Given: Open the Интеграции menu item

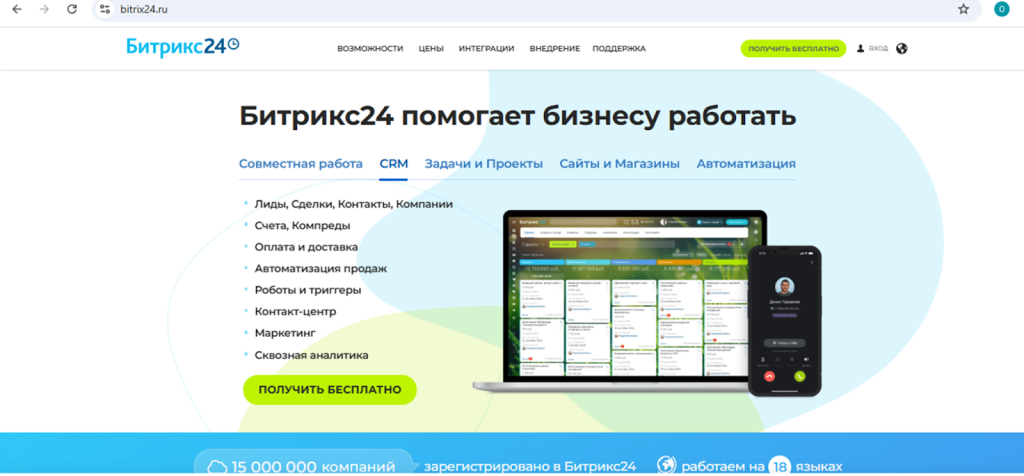Looking at the screenshot, I should (486, 48).
